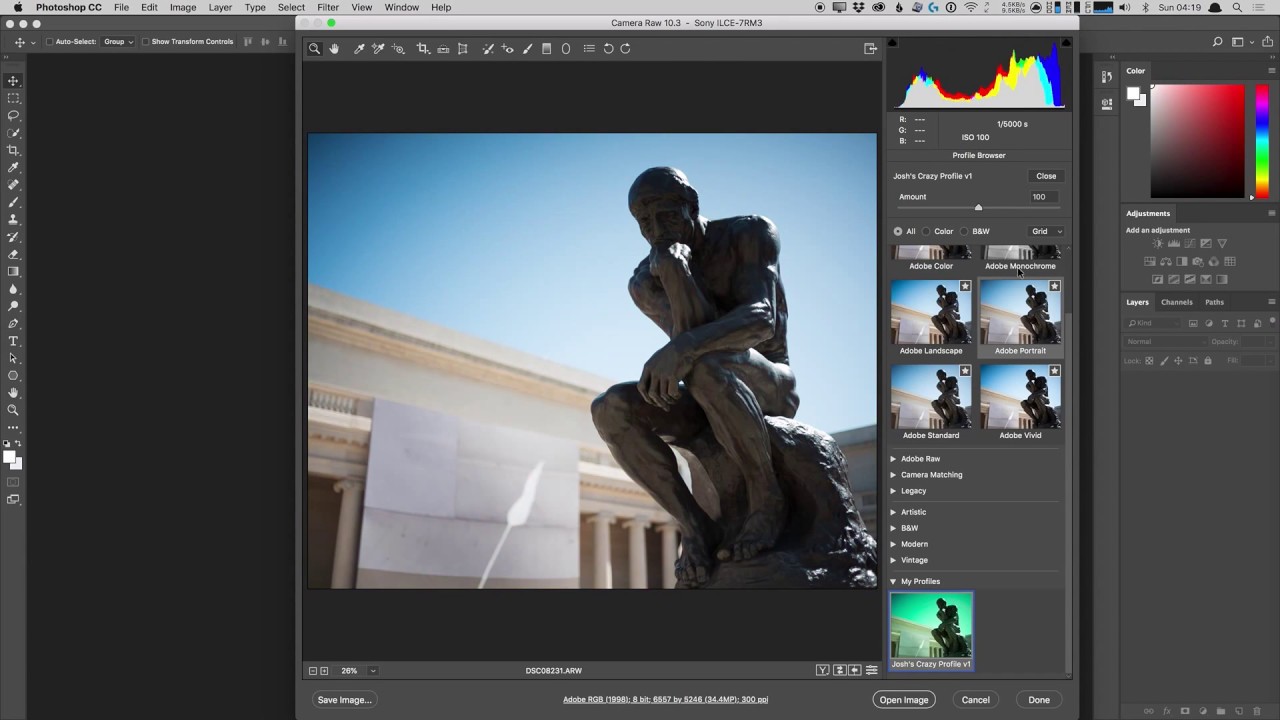Image resolution: width=1280 pixels, height=720 pixels.
Task: Select the Red Eye Removal tool
Action: 507,48
